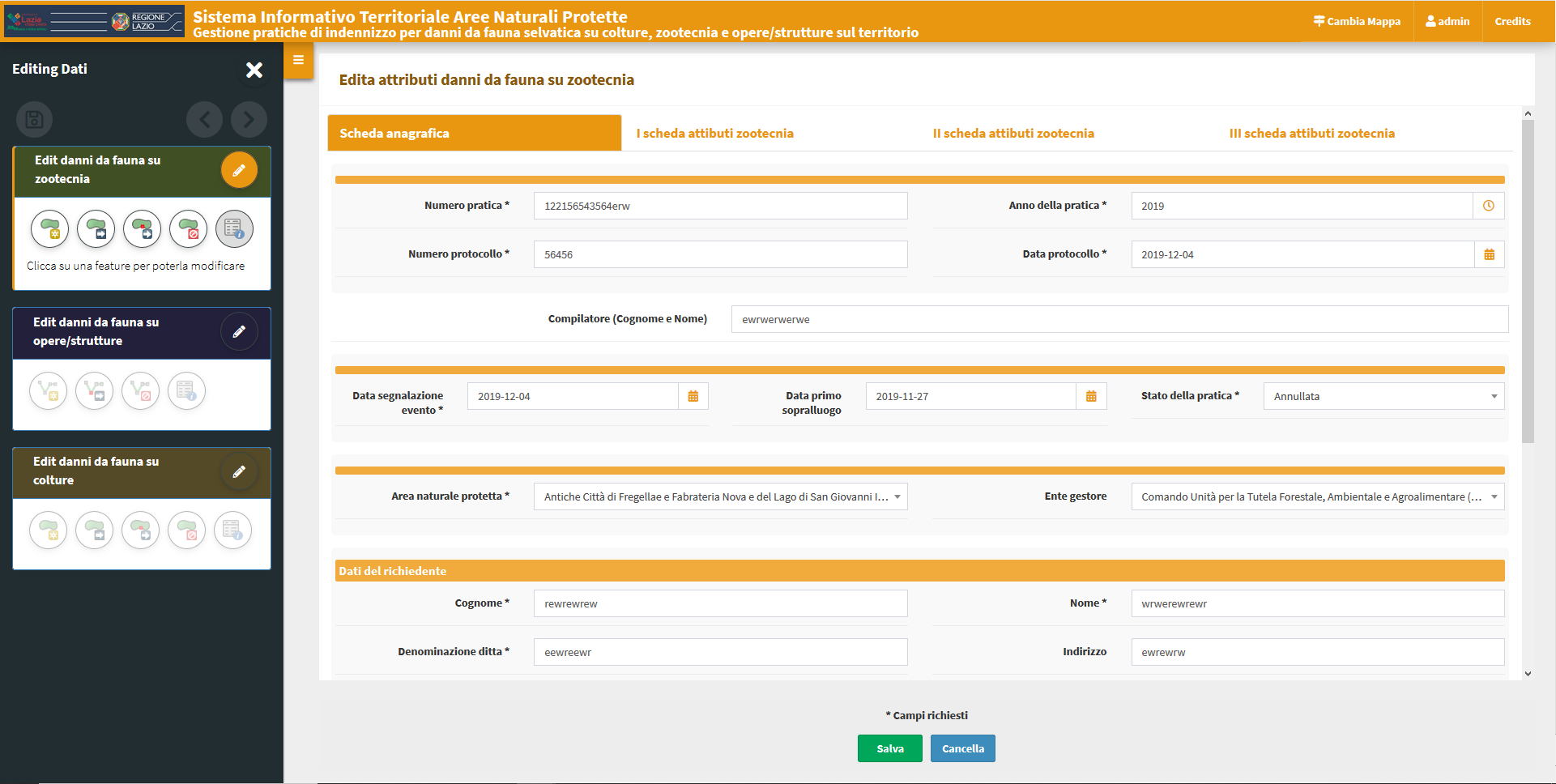Select edit vertex tool in zootecnia
The width and height of the screenshot is (1556, 784).
[x=143, y=229]
